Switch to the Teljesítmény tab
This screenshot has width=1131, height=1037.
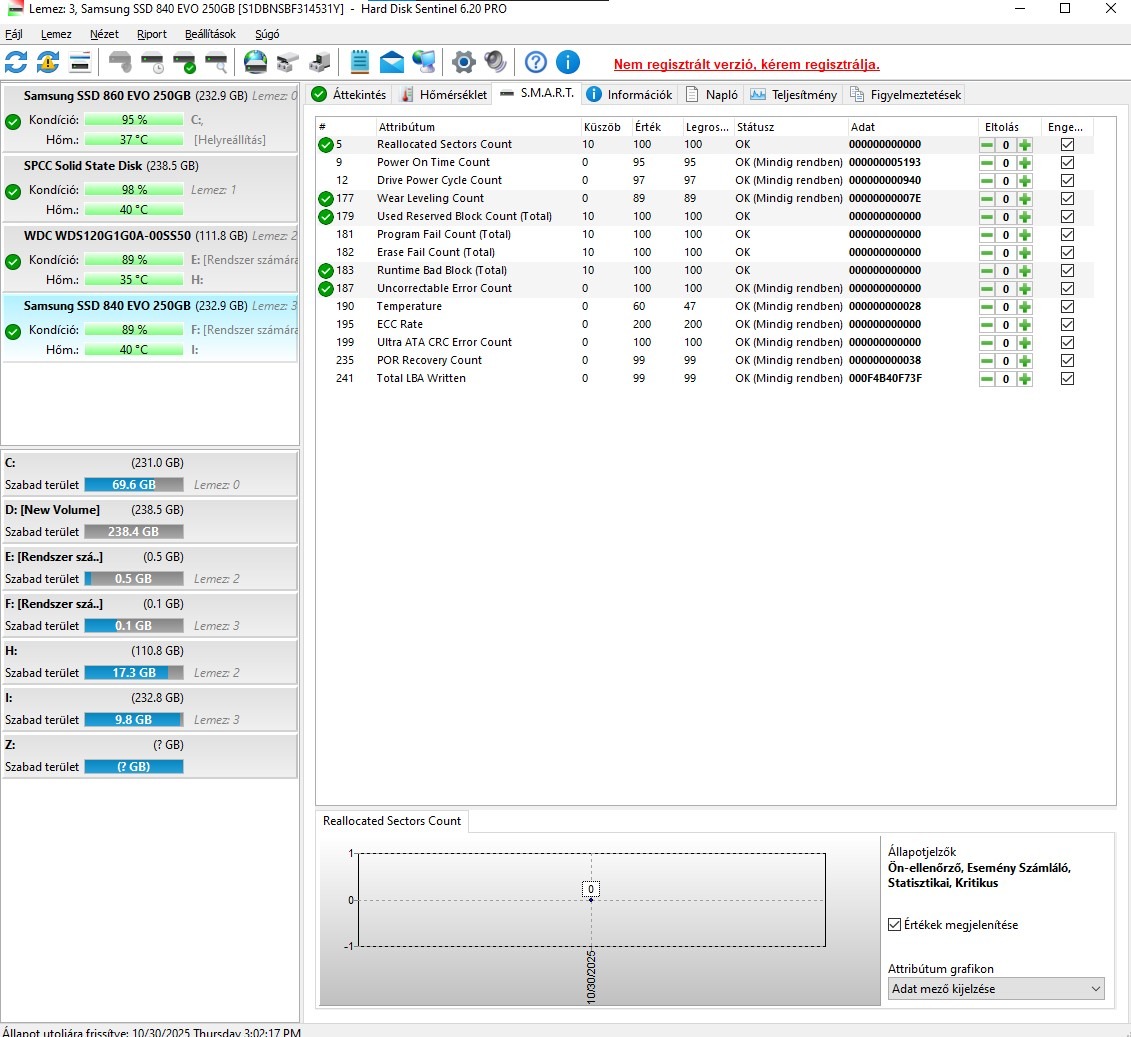coord(794,94)
